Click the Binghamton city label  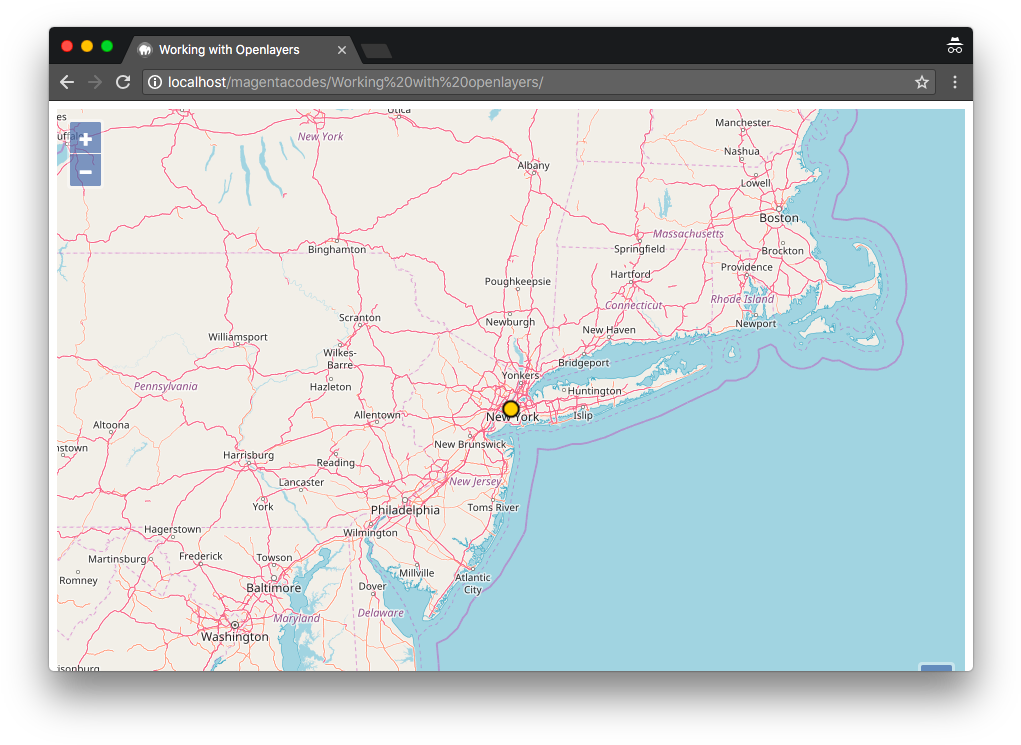337,249
